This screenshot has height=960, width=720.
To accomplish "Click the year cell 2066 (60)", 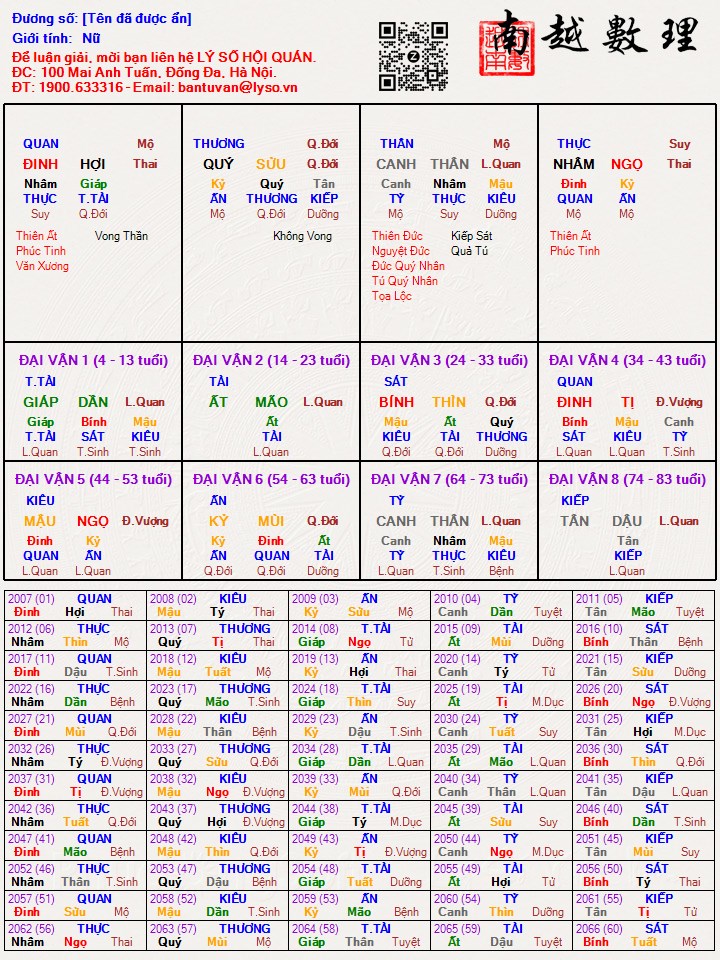I will [x=643, y=936].
